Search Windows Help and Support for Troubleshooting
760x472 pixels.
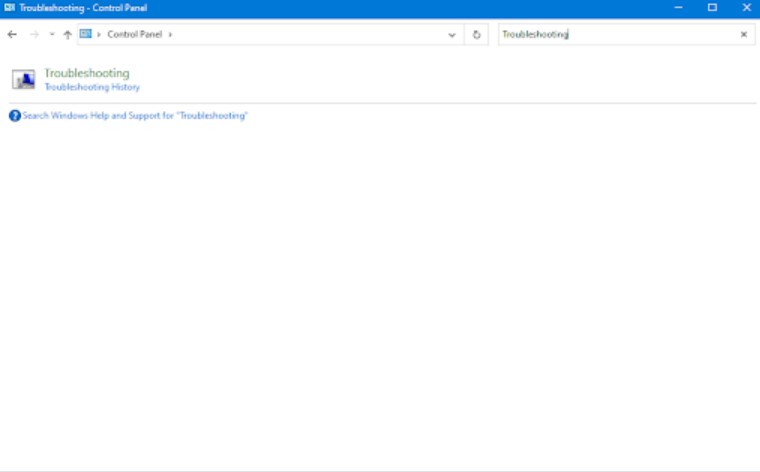(135, 116)
